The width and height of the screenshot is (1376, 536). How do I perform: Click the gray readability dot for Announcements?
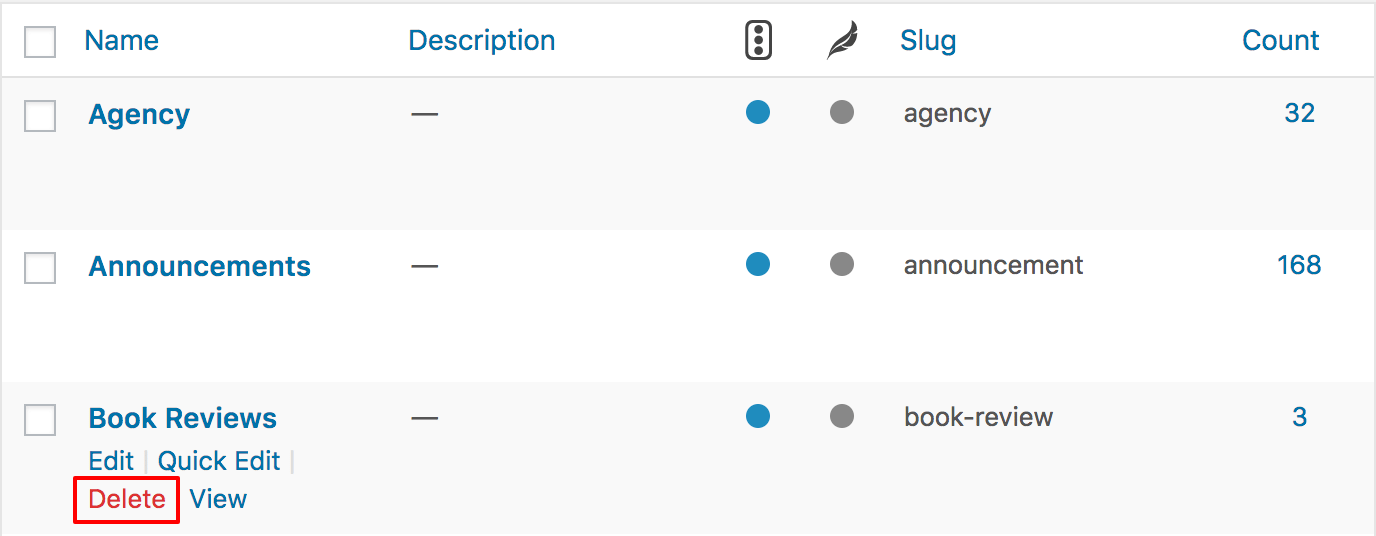click(x=842, y=264)
